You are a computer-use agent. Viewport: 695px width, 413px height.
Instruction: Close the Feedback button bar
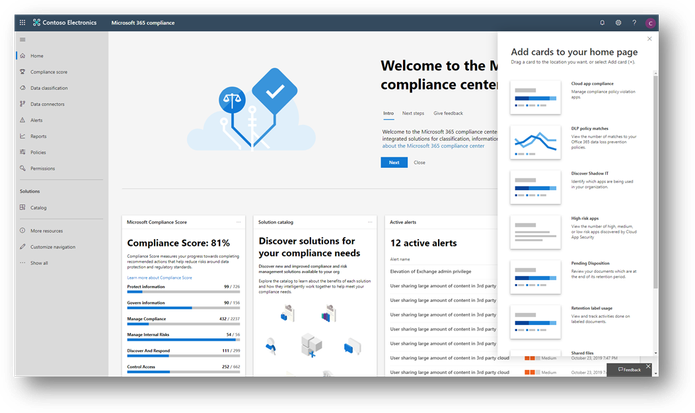pyautogui.click(x=648, y=366)
